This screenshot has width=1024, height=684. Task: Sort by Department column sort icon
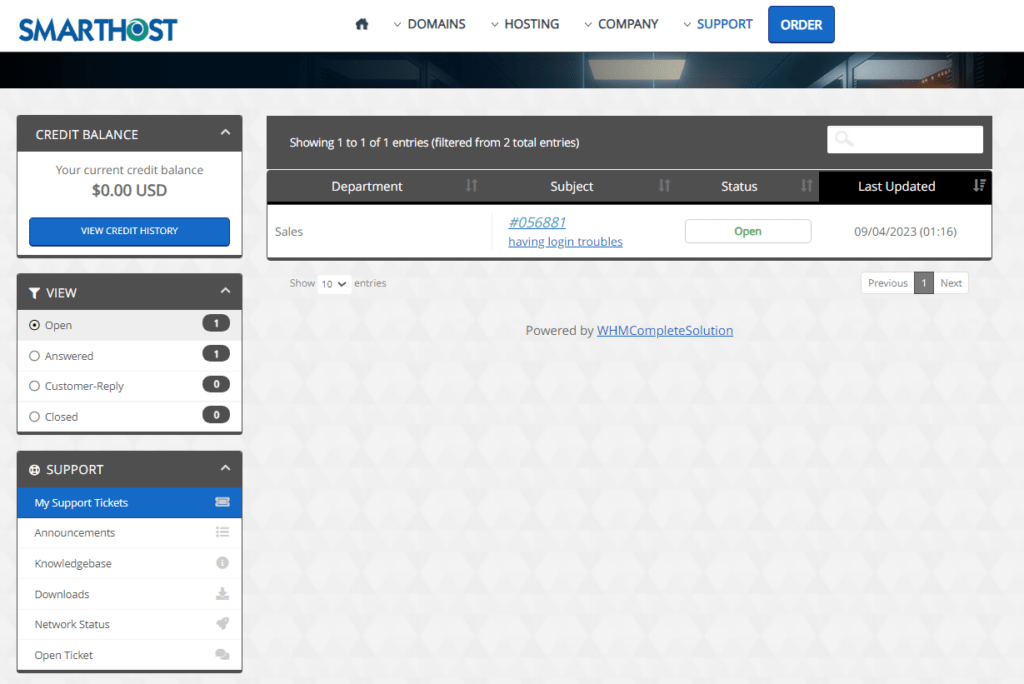[x=472, y=186]
